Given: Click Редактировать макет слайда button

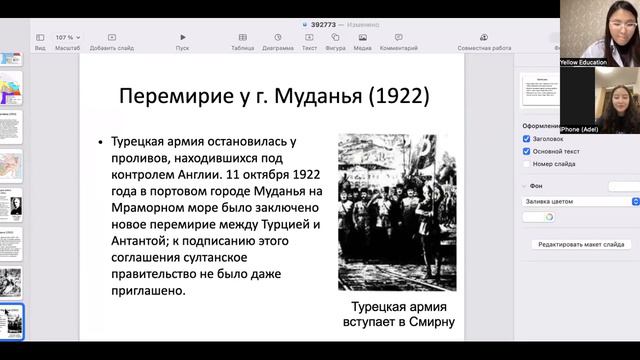Looking at the screenshot, I should pyautogui.click(x=581, y=244).
